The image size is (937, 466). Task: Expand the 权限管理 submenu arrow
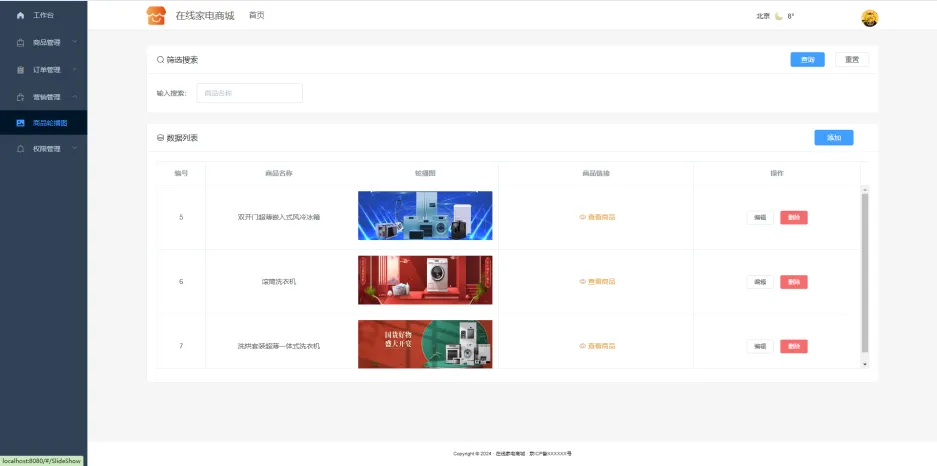(74, 148)
